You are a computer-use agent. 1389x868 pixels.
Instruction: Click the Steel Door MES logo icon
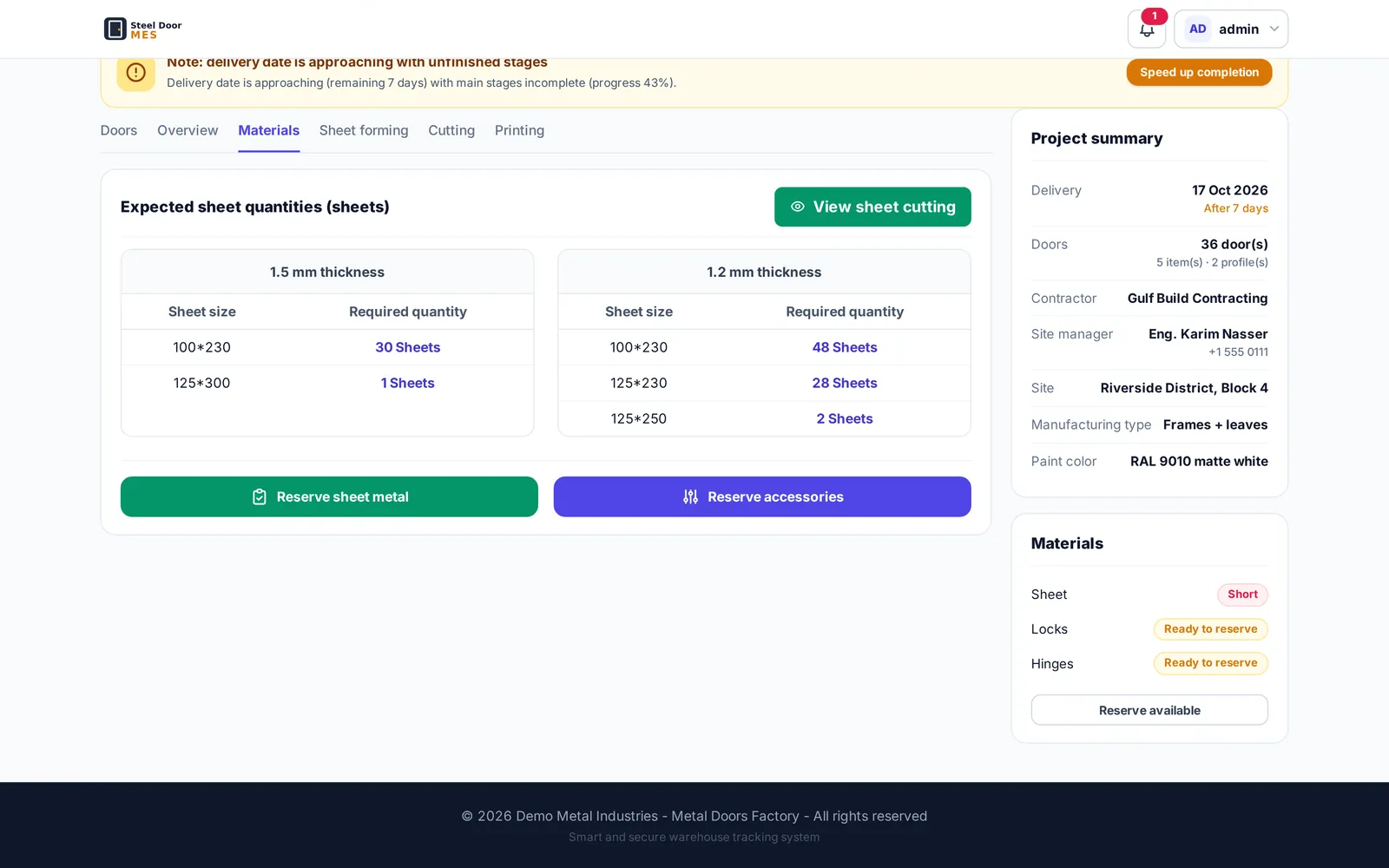(x=115, y=29)
